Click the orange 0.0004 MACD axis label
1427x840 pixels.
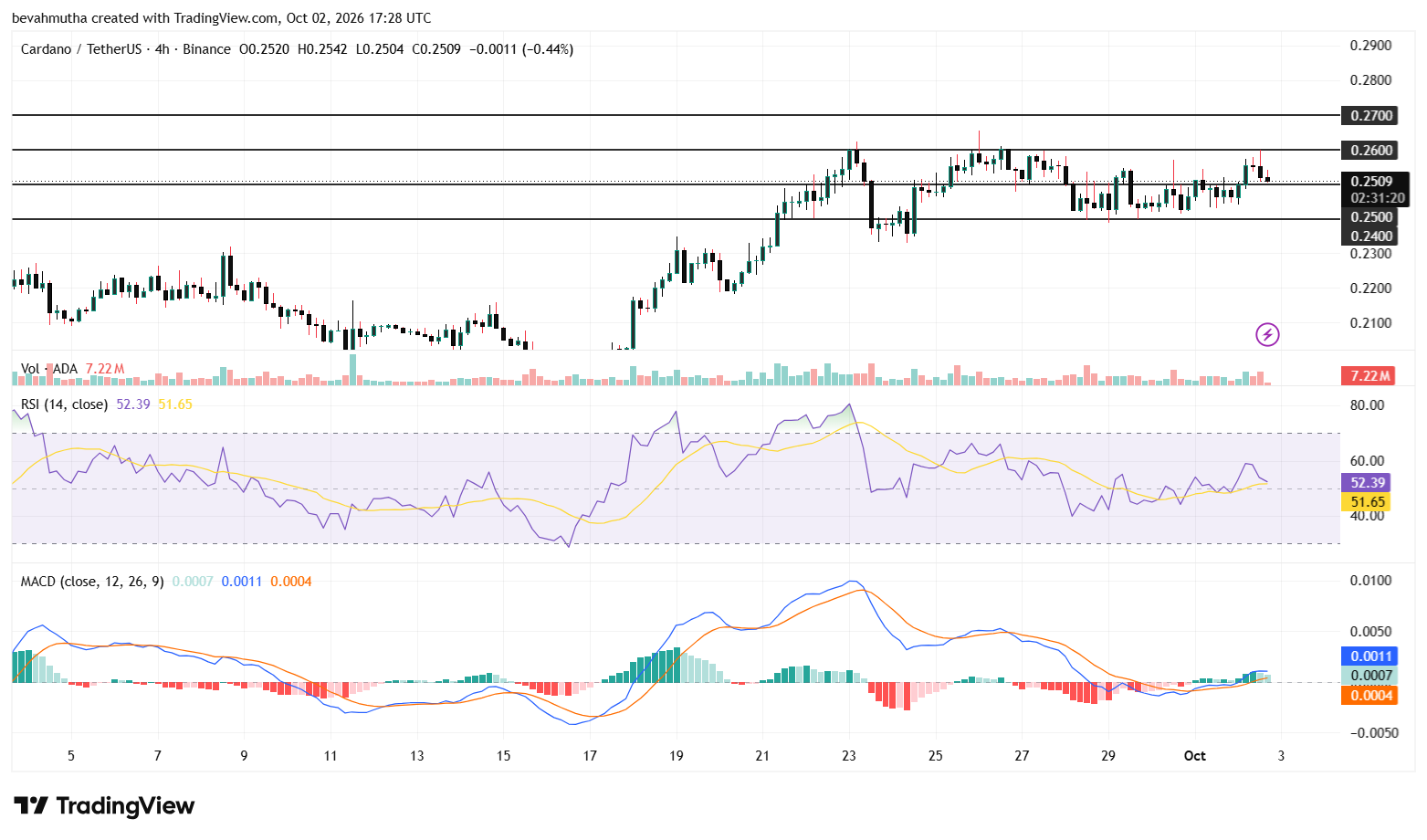(1371, 696)
